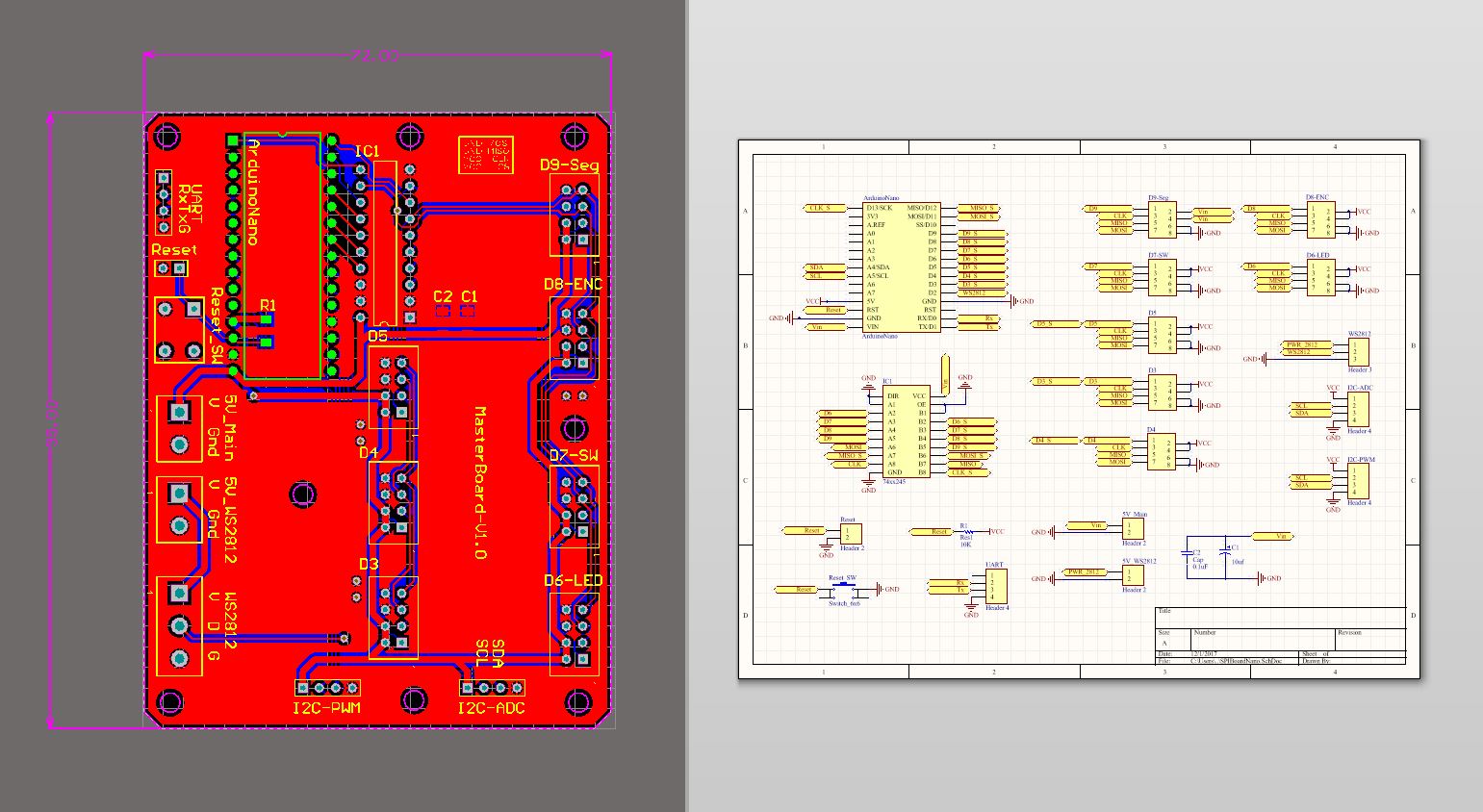Select the CLK_S port on ArduinoNano D13/SCK
The image size is (1483, 812).
click(x=824, y=208)
